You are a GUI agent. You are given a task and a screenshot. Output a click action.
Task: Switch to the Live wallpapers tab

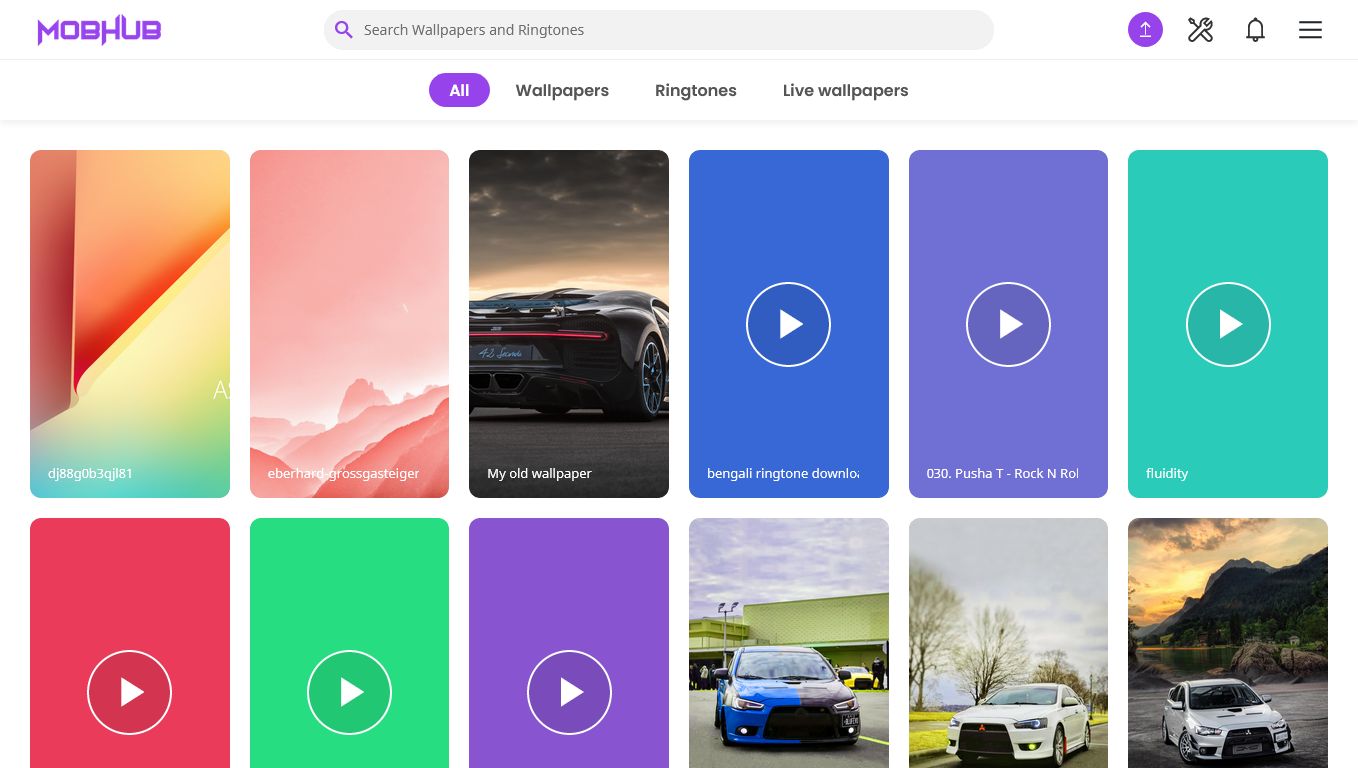(x=845, y=90)
